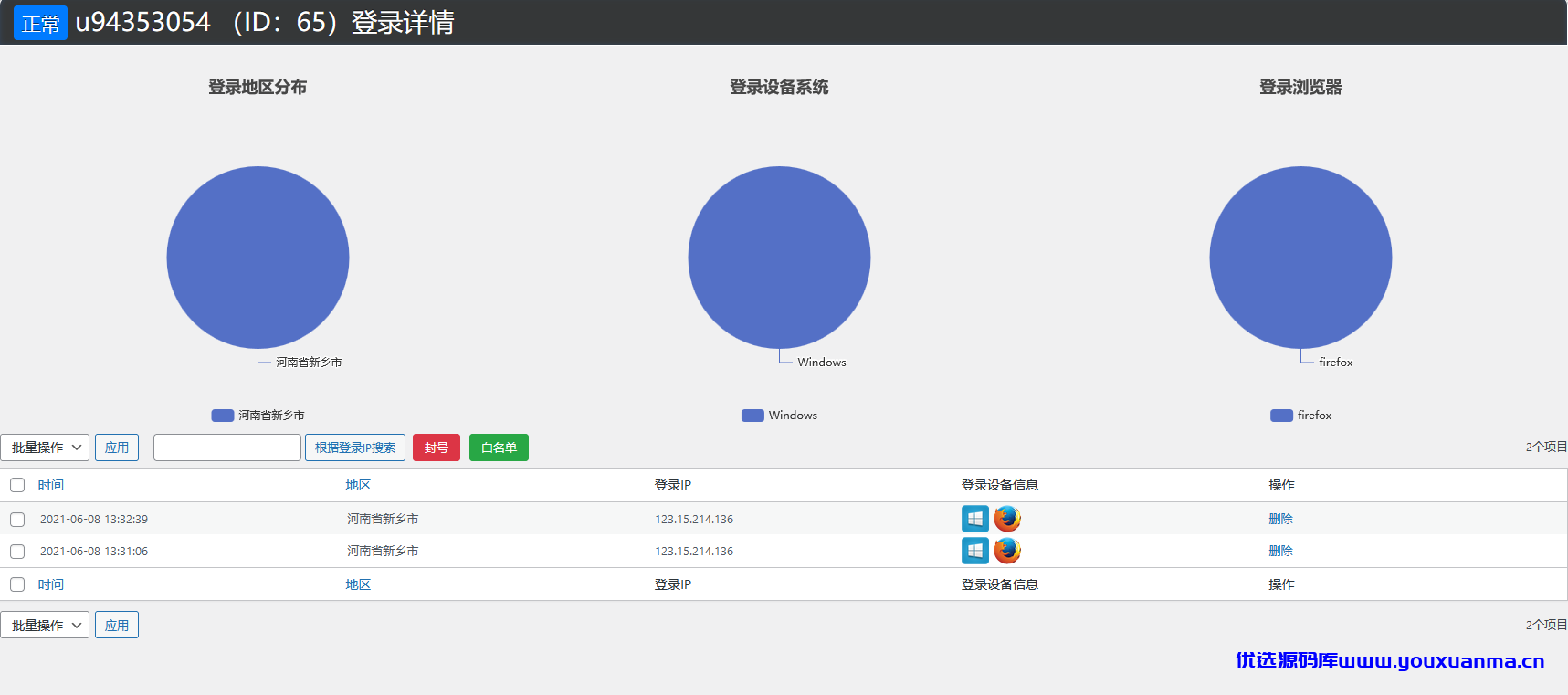Viewport: 1568px width, 695px height.
Task: Delete the 13:31:06 login record
Action: tap(1280, 551)
